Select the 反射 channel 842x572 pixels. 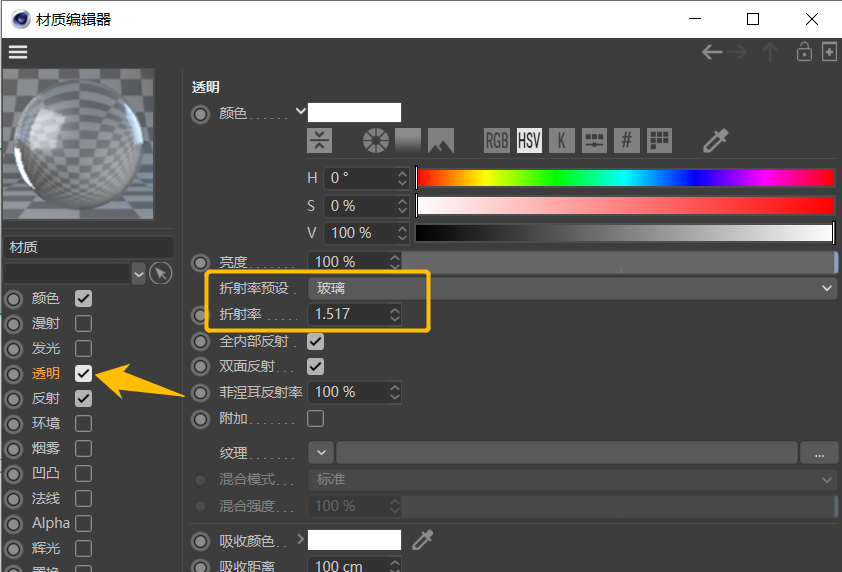[x=46, y=399]
